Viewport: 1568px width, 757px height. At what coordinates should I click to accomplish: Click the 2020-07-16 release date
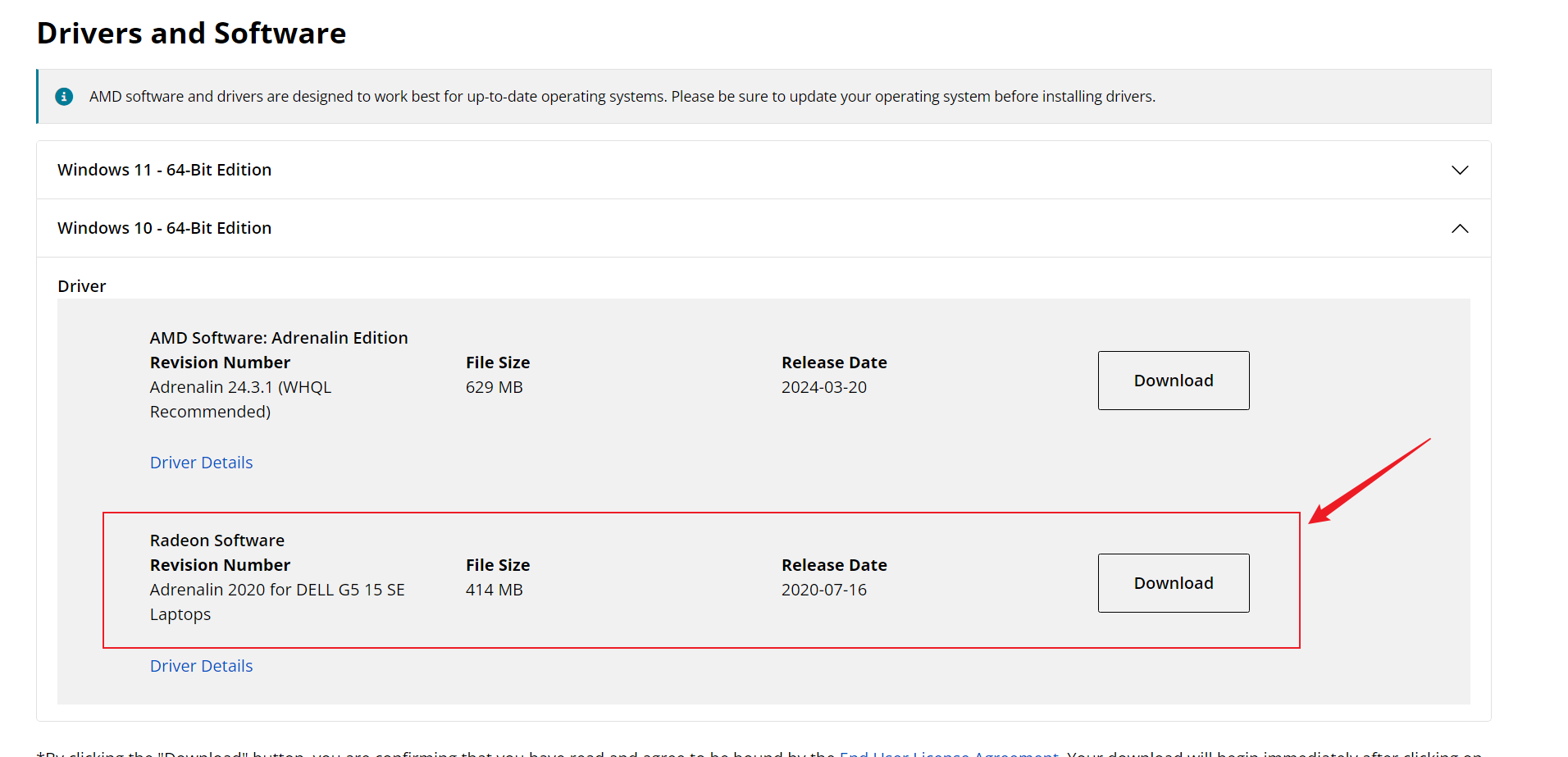[x=823, y=590]
